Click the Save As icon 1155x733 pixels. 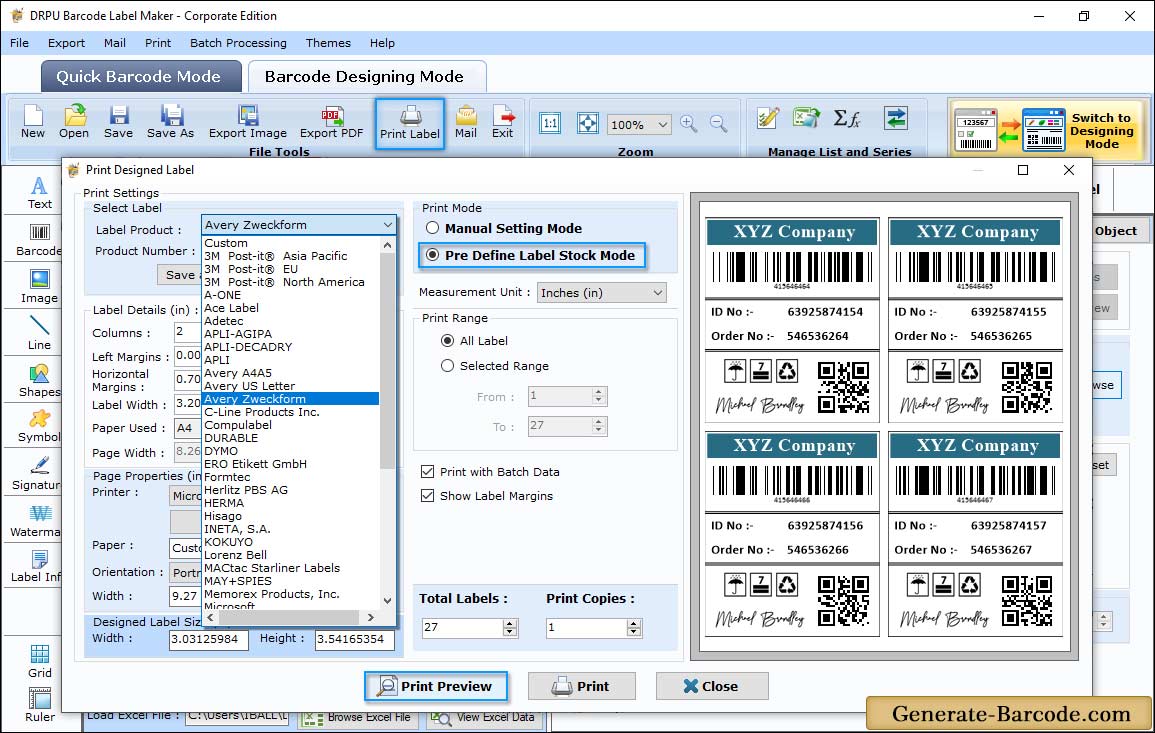coord(171,122)
